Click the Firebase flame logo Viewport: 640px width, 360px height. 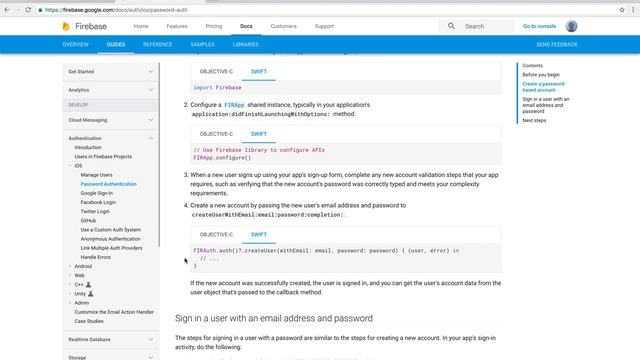(x=66, y=26)
